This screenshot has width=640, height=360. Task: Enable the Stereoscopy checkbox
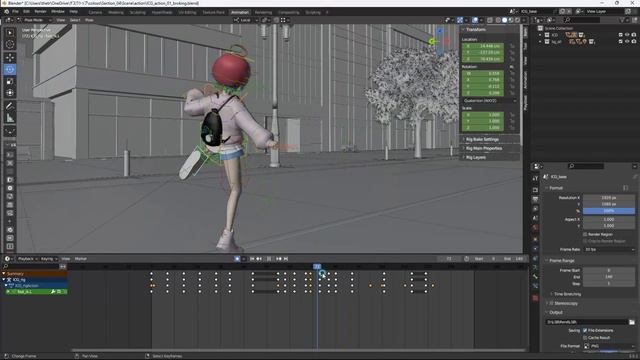click(x=551, y=303)
